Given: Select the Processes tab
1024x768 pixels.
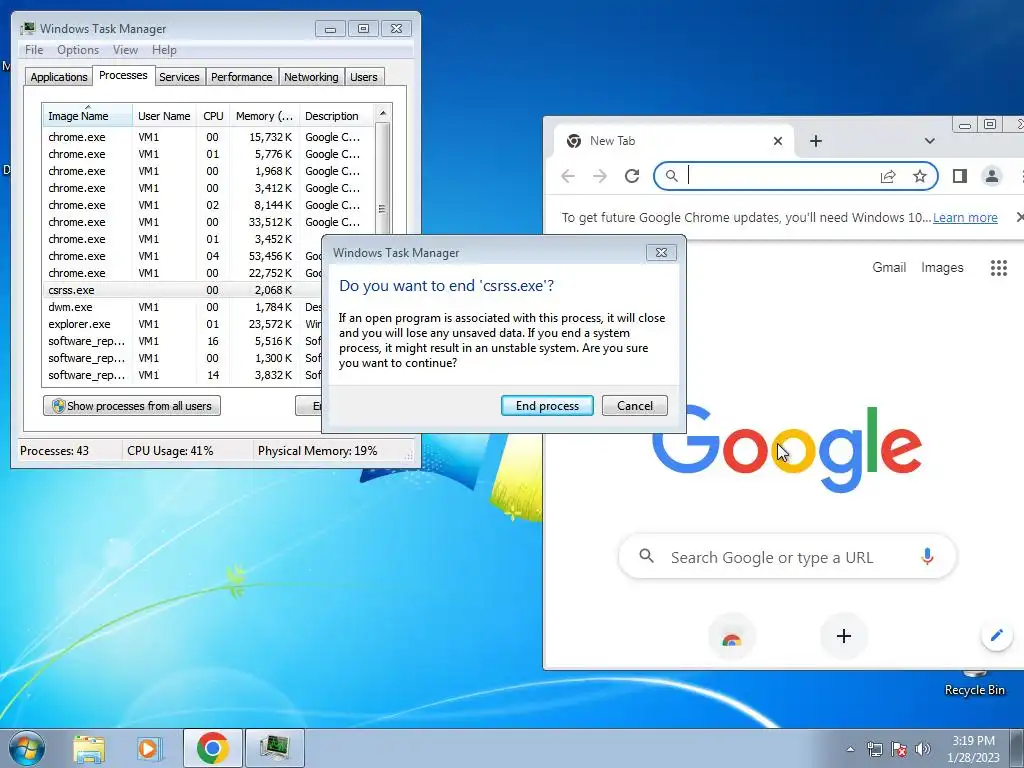Looking at the screenshot, I should (123, 75).
